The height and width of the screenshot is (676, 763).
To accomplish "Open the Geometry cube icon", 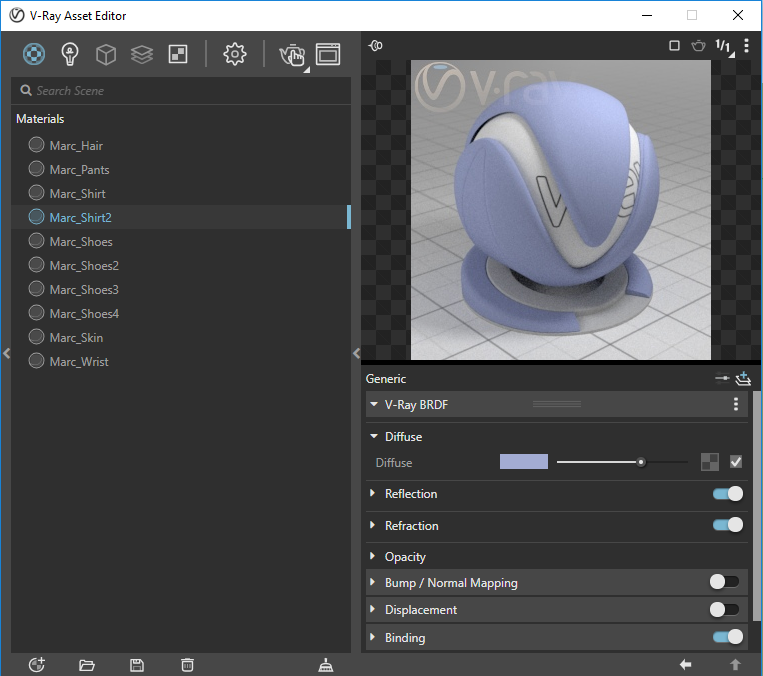I will click(106, 54).
